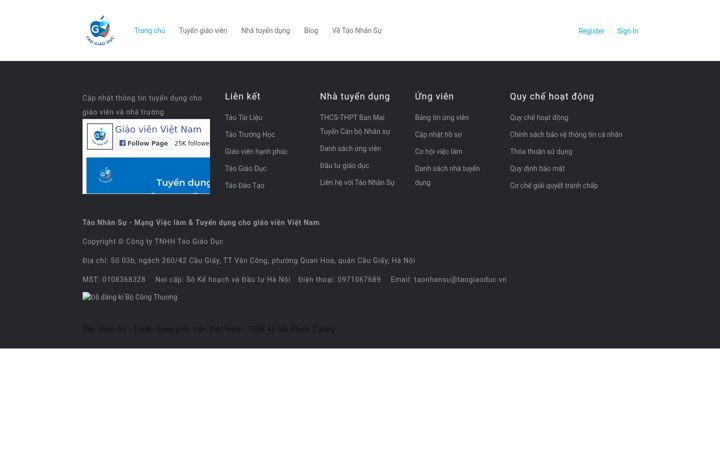Screen dimensions: 720x450
Task: Open Cơ chế giải quyết tranh chấp link
Action: pyautogui.click(x=554, y=186)
